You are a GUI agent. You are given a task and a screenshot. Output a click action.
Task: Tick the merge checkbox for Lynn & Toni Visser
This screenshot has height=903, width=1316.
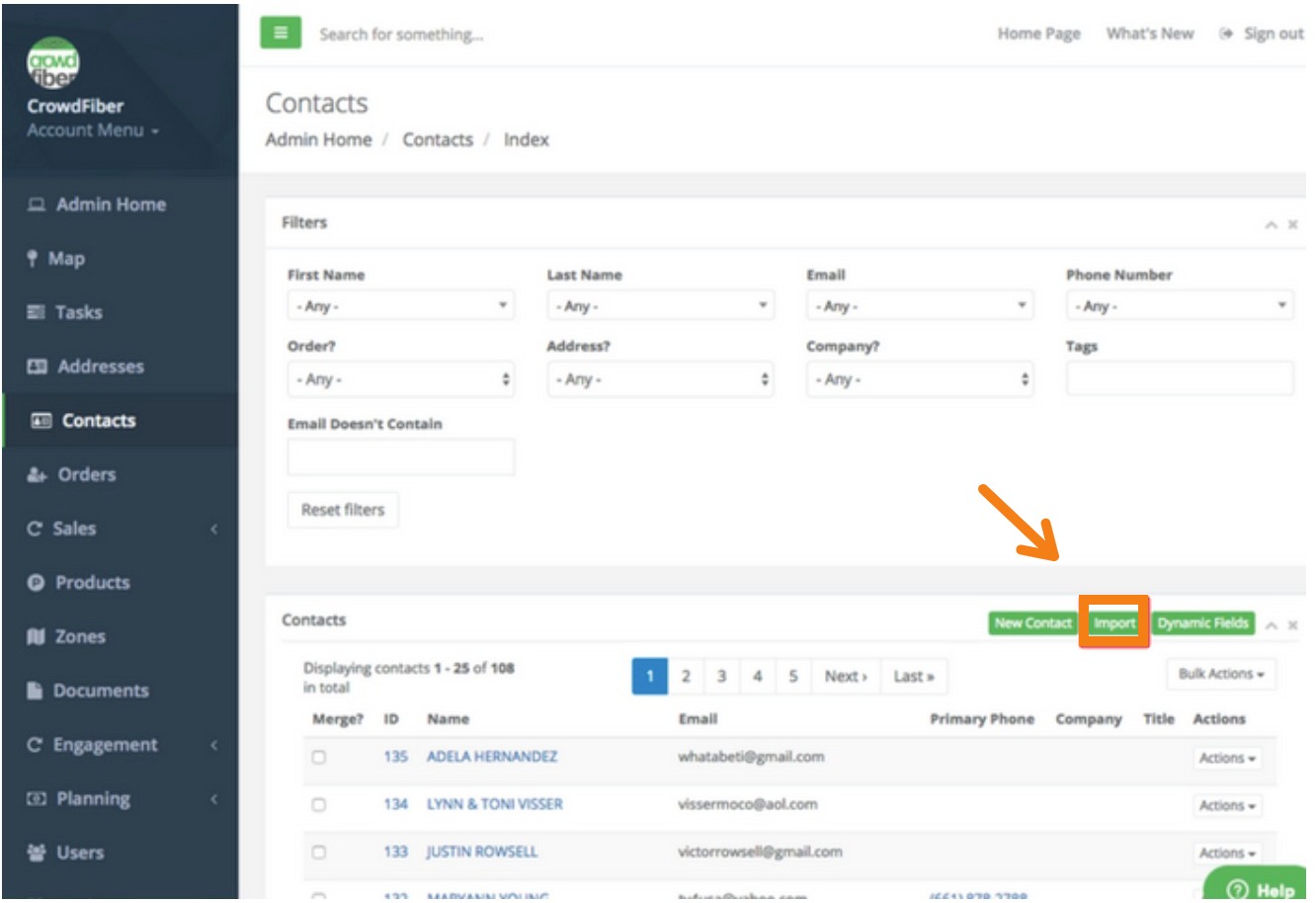coord(318,805)
